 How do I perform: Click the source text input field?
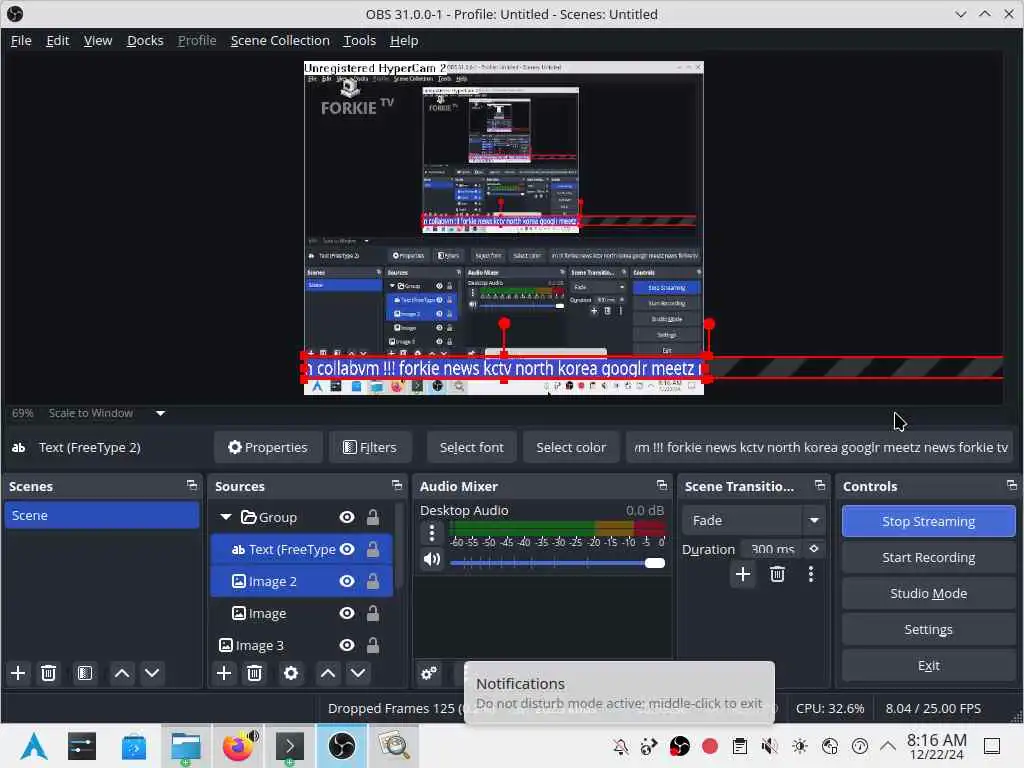tap(820, 447)
